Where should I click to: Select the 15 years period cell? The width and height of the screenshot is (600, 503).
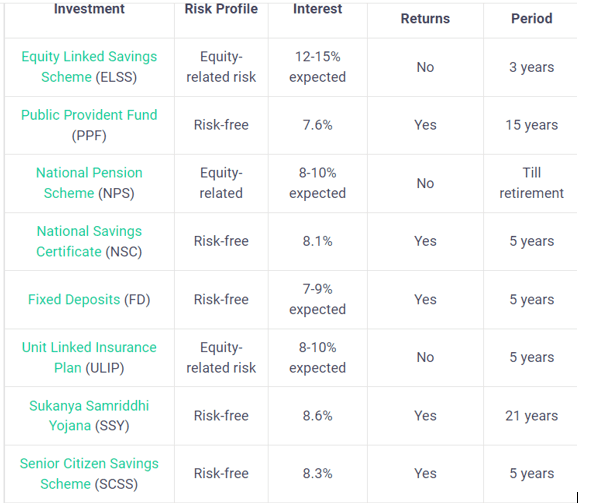[x=532, y=125]
